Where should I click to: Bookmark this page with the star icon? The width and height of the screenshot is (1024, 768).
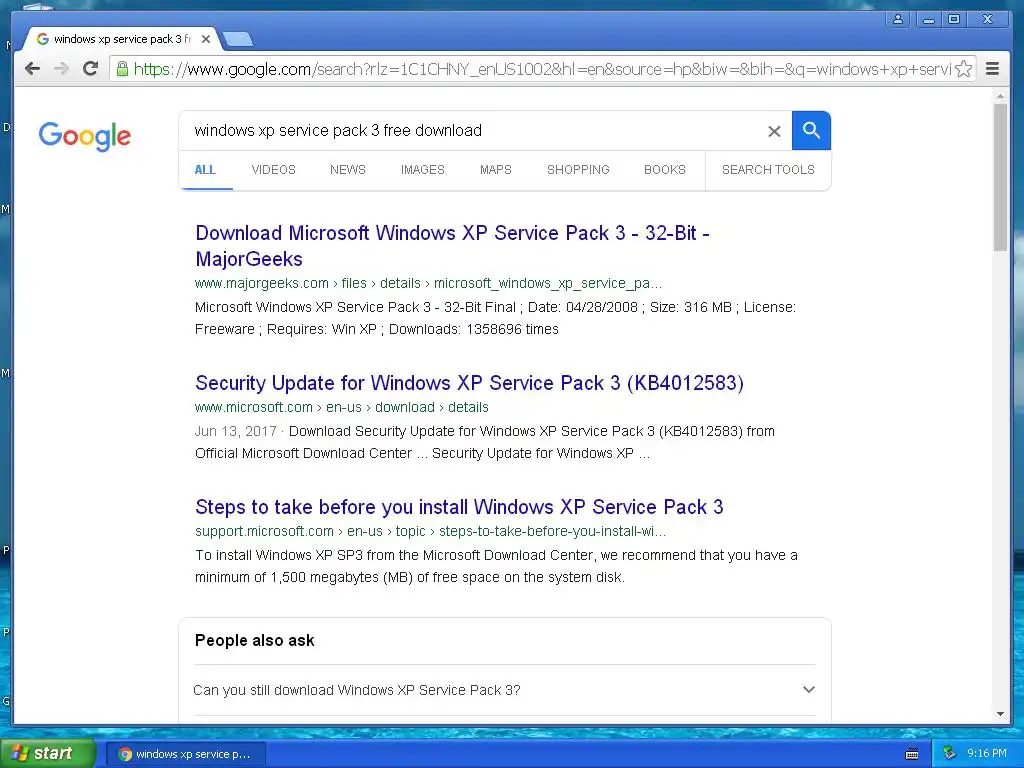pyautogui.click(x=963, y=69)
